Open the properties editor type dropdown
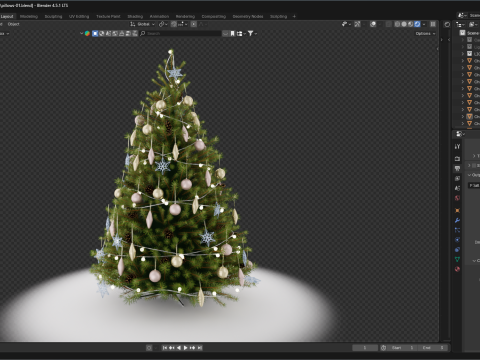 click(x=460, y=134)
